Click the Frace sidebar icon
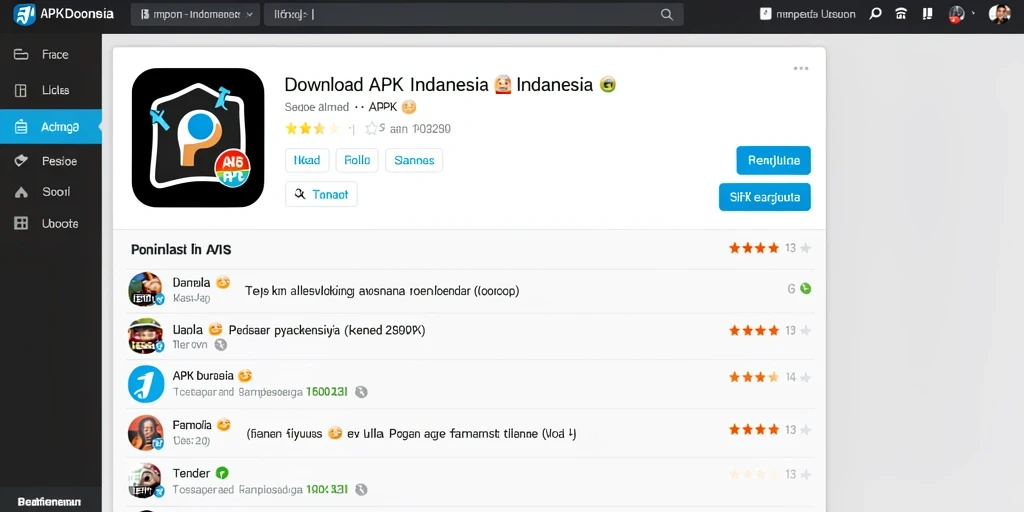This screenshot has height=512, width=1024. [x=21, y=55]
